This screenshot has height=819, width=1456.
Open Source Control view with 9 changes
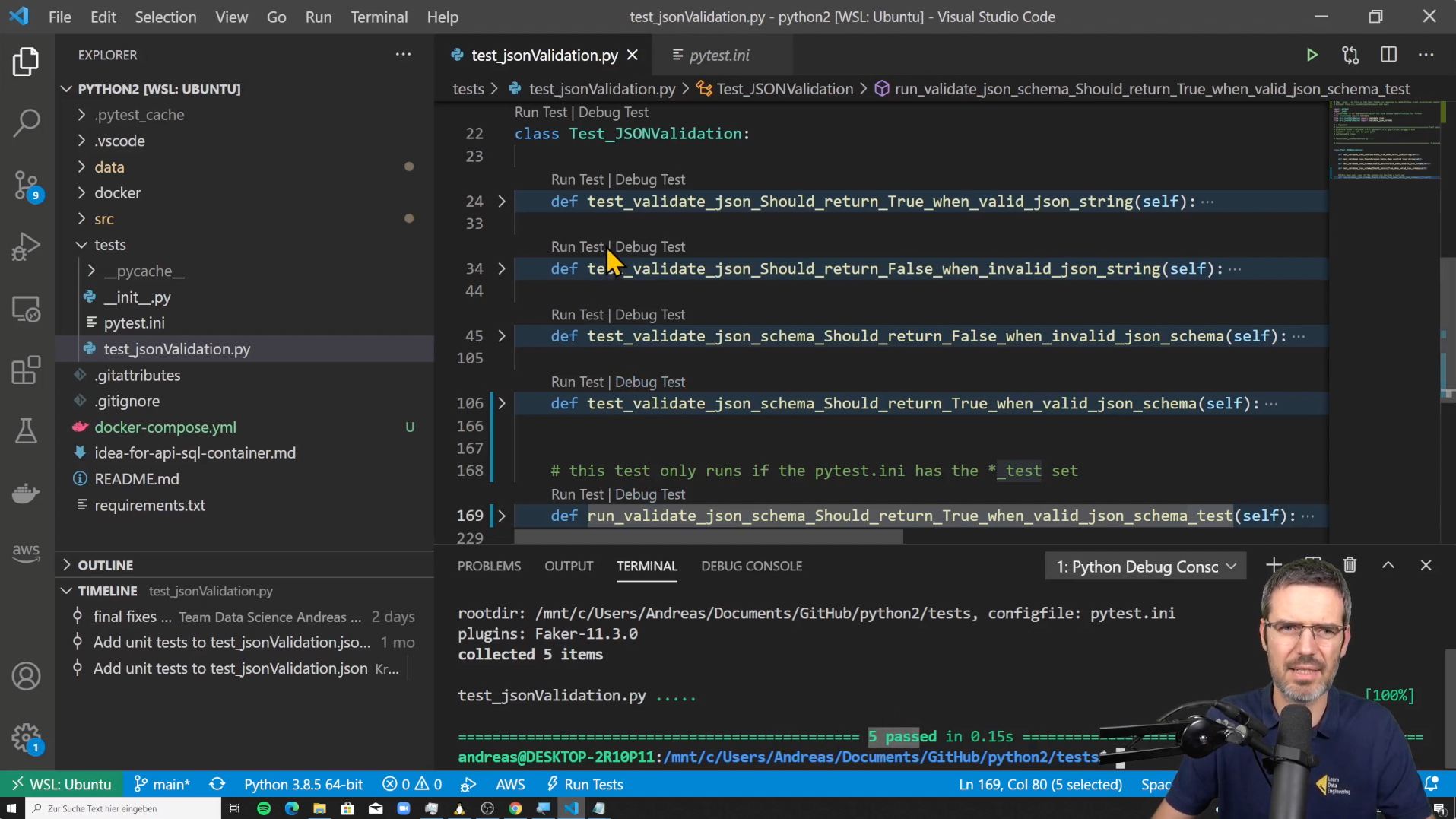click(x=26, y=185)
